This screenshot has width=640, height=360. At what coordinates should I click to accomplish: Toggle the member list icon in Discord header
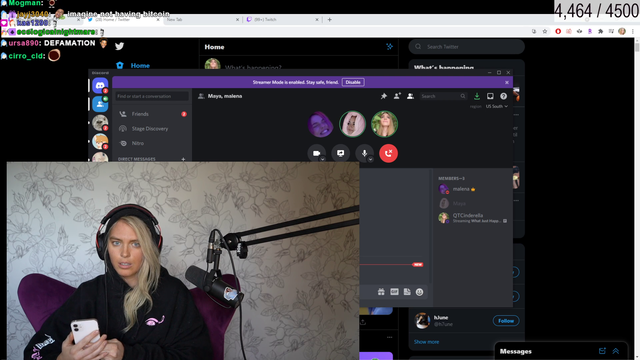tap(410, 96)
